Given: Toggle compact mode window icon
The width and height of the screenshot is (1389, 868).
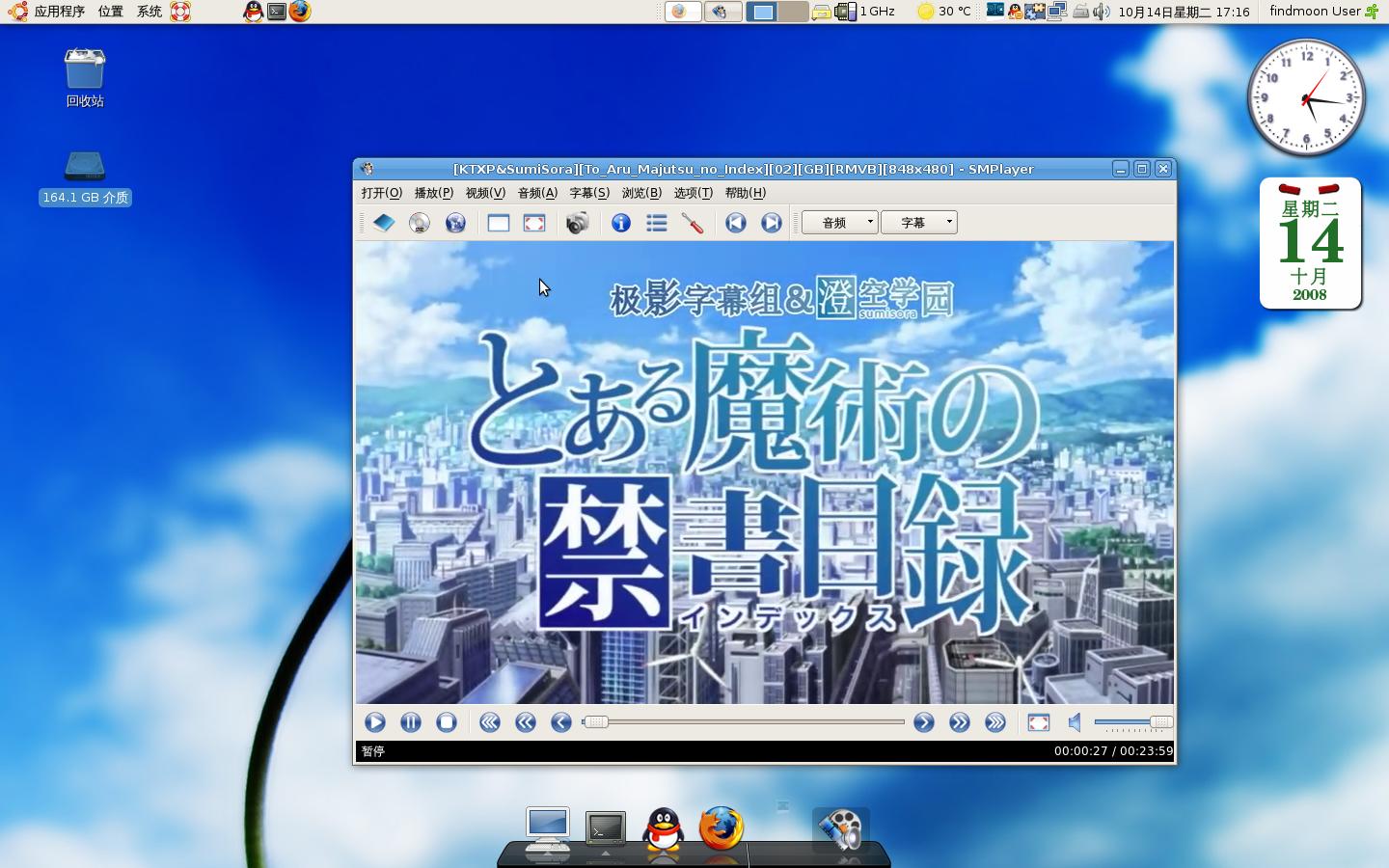Looking at the screenshot, I should [x=499, y=223].
